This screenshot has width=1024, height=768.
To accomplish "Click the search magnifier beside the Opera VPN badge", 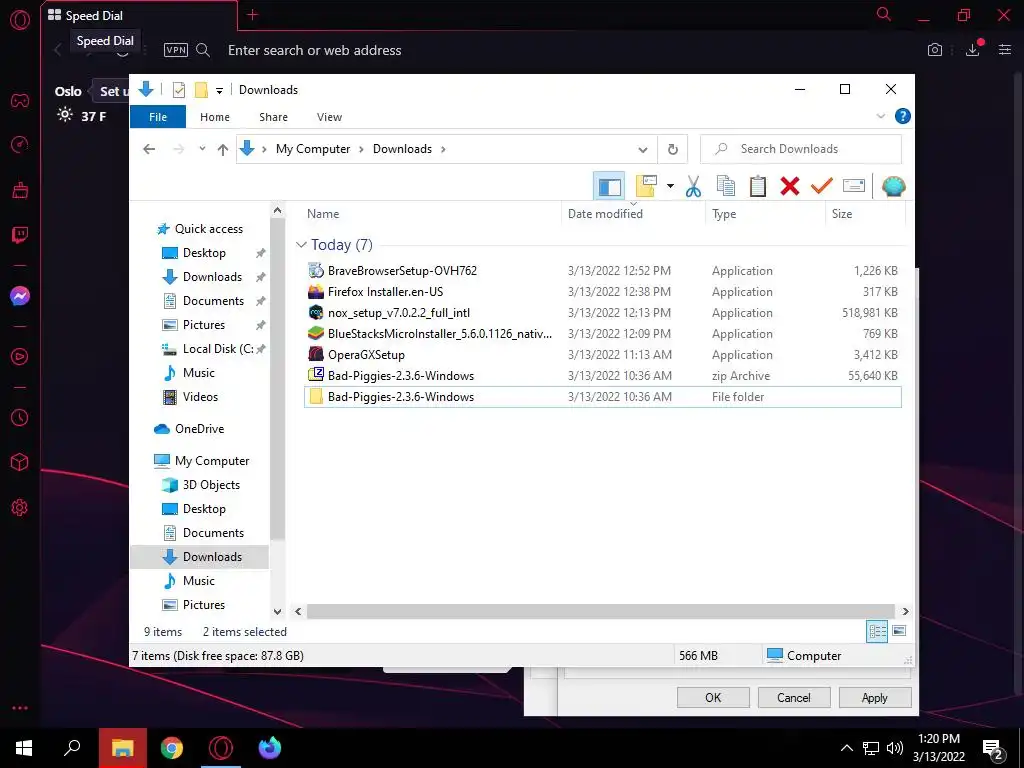I will pos(203,50).
